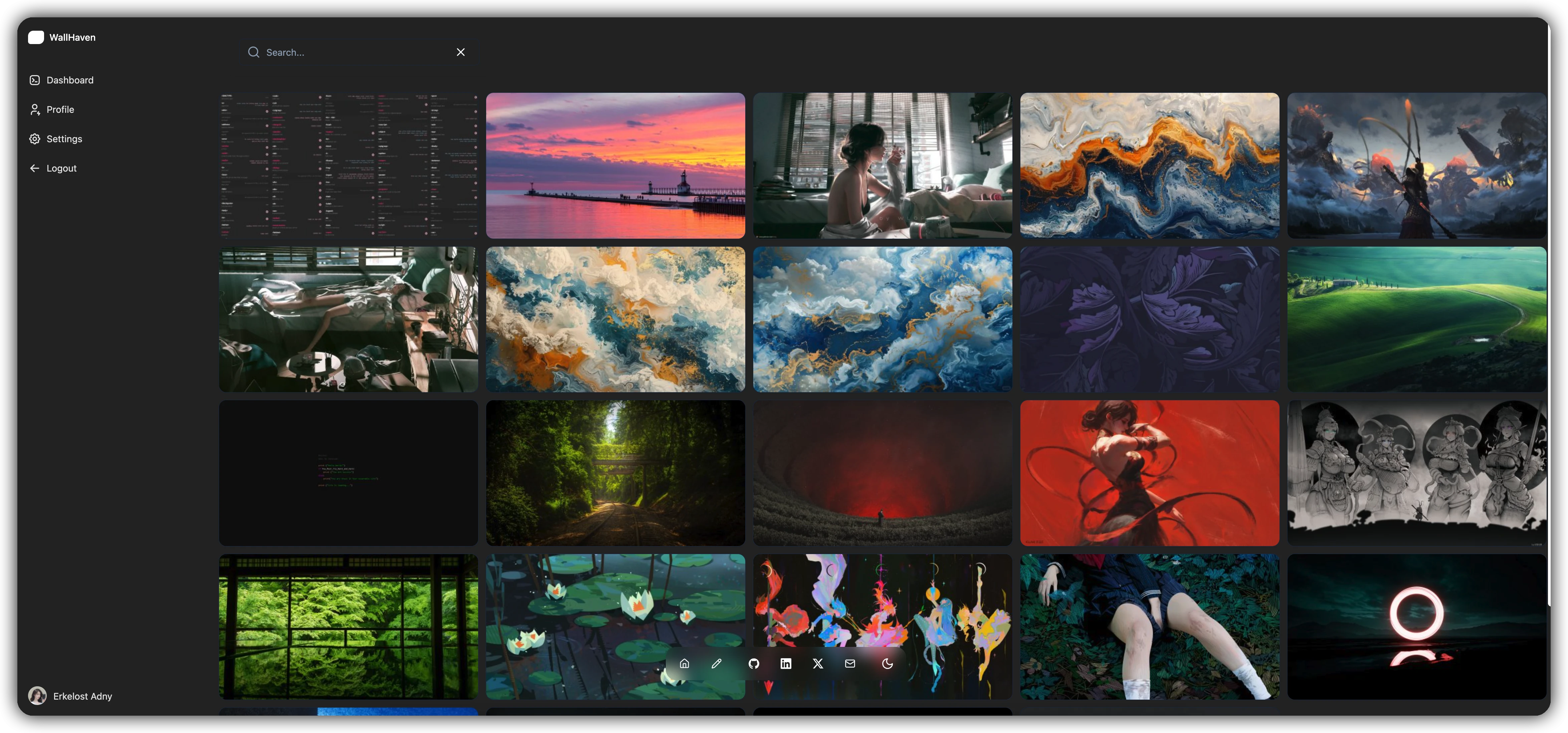
Task: Open the dark purple leaf pattern wallpaper
Action: click(1150, 319)
